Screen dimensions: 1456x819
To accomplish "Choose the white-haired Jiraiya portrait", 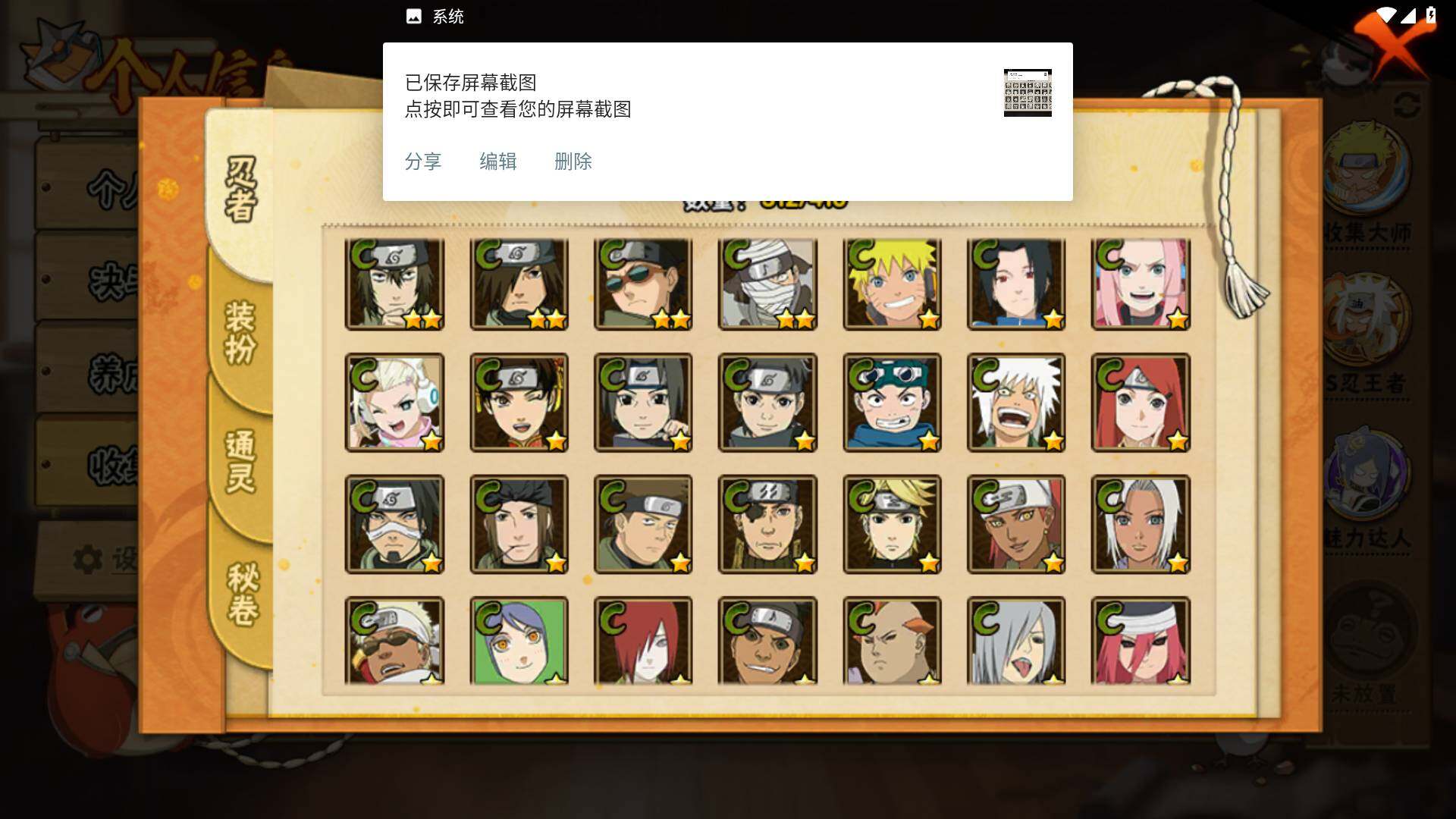I will tap(1016, 403).
